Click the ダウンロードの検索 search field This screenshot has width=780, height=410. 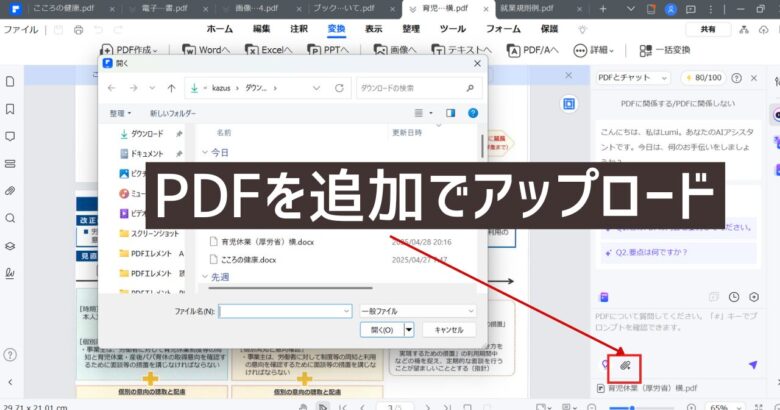click(419, 88)
